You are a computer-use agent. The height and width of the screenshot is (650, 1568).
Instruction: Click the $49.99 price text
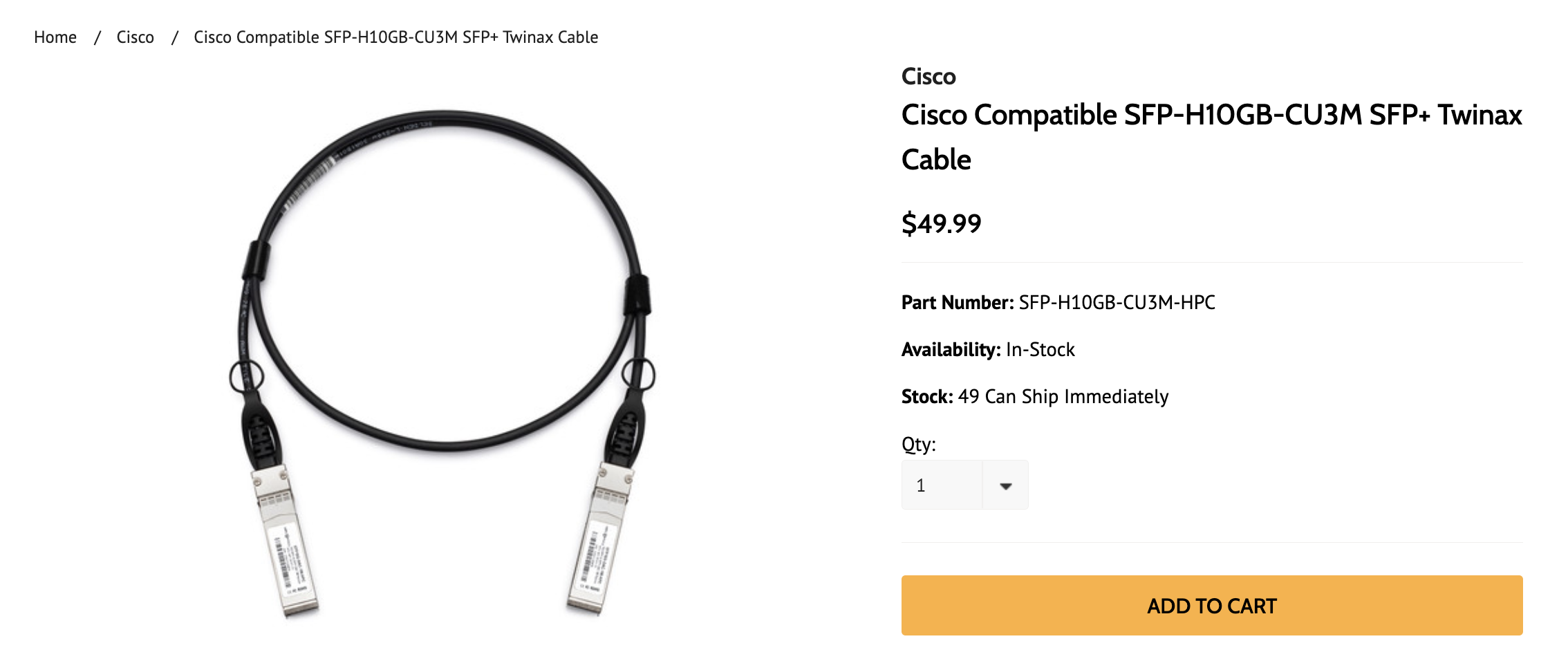tap(941, 223)
